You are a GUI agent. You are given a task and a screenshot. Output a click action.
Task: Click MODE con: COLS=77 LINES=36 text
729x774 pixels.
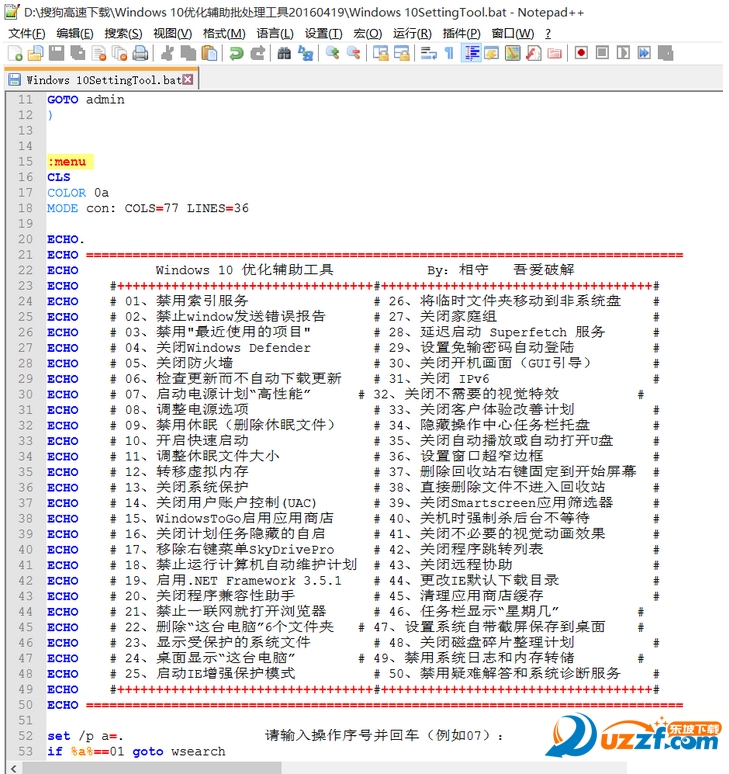coord(148,208)
